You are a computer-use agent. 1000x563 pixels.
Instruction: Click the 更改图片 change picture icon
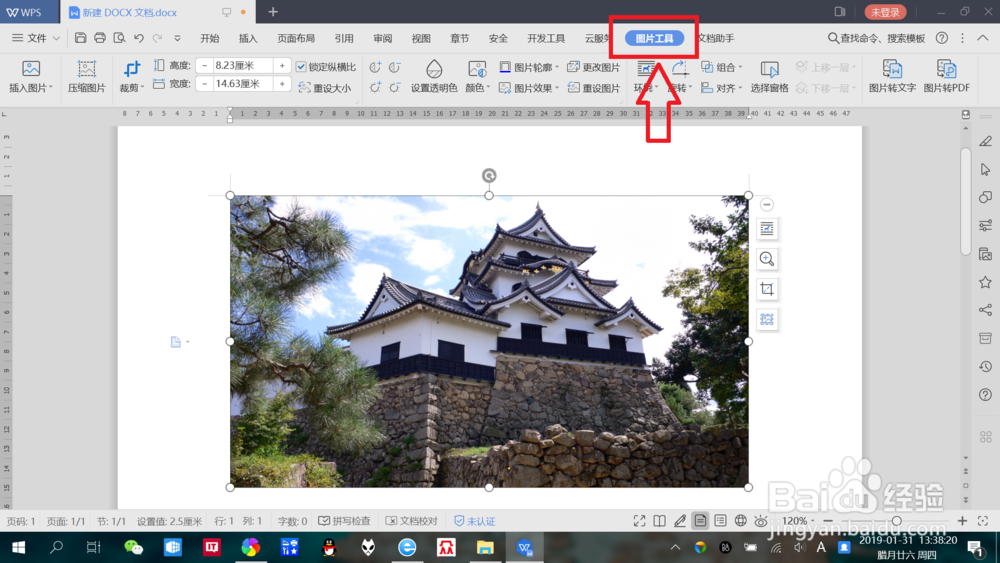tap(594, 67)
